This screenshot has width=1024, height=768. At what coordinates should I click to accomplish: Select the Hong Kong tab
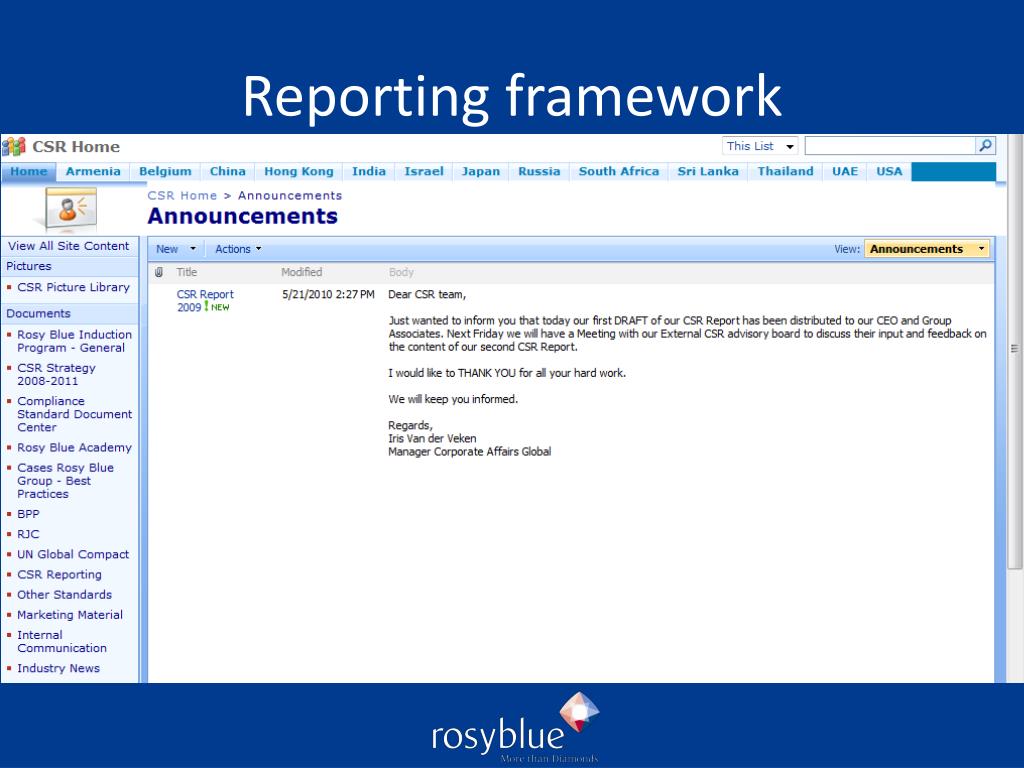[x=299, y=171]
